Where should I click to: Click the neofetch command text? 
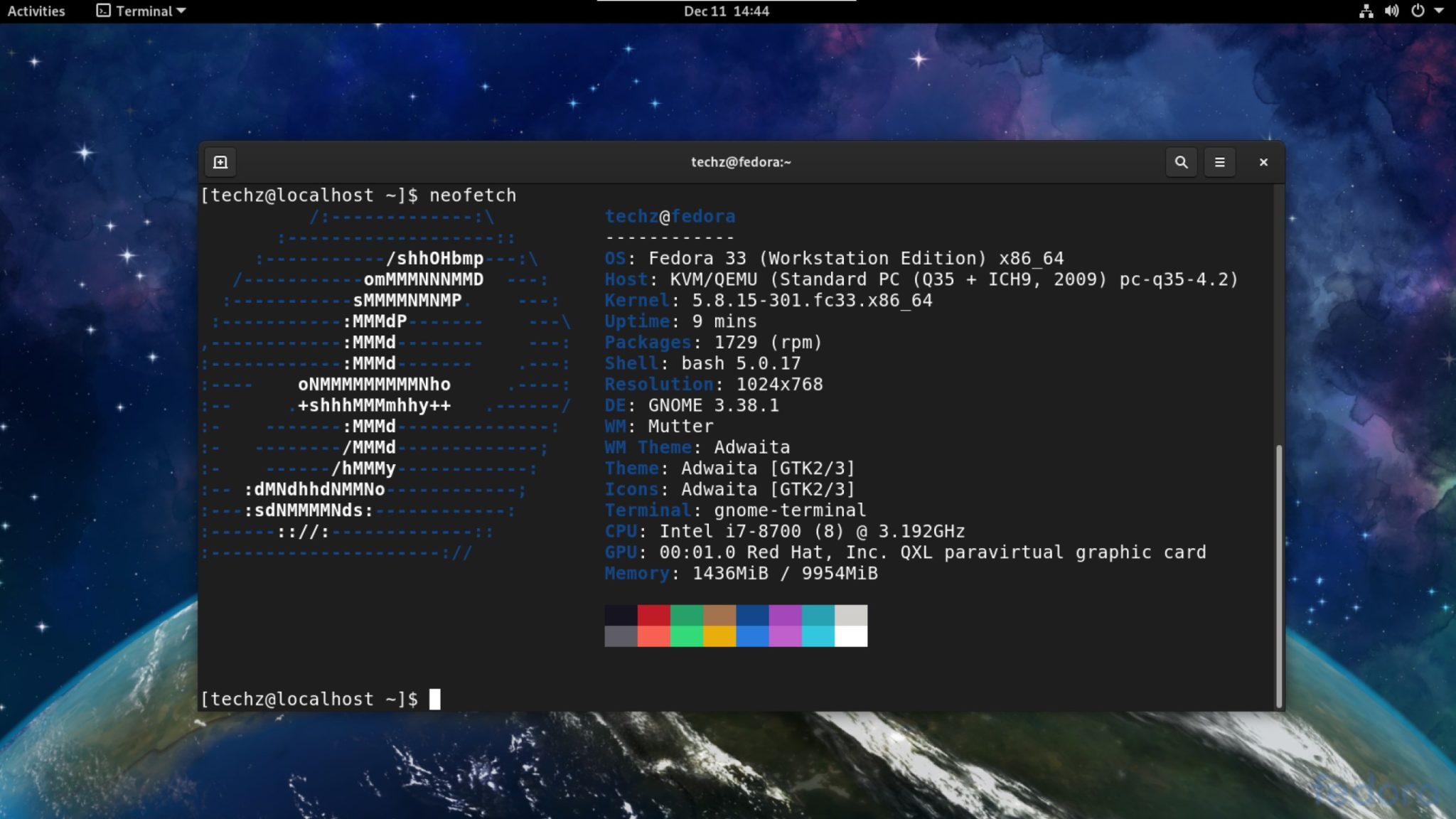[x=472, y=196]
